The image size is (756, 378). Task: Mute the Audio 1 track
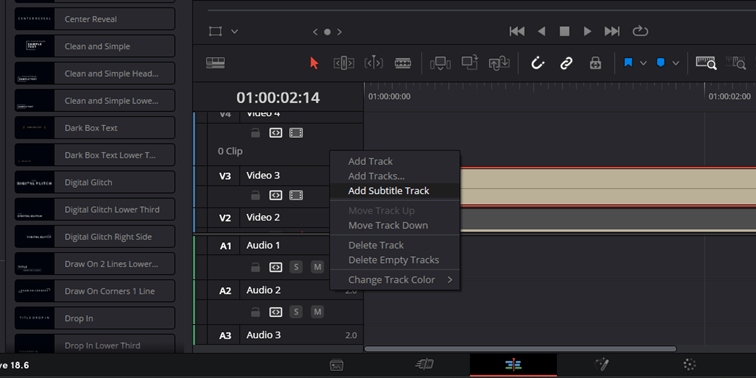[317, 267]
